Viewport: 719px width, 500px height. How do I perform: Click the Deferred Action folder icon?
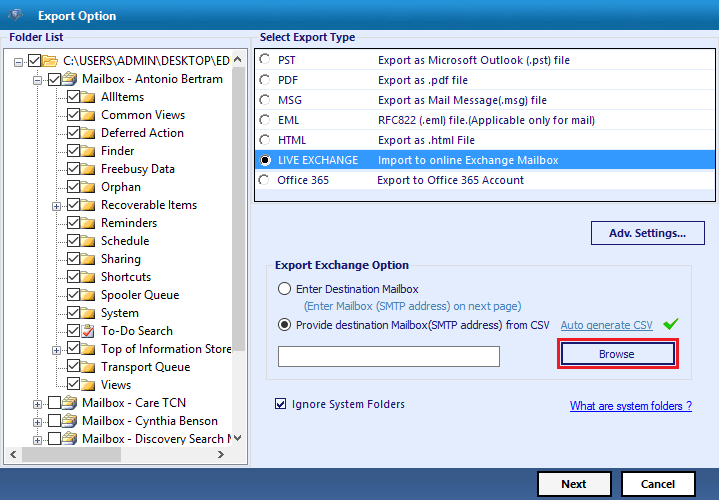pyautogui.click(x=88, y=133)
